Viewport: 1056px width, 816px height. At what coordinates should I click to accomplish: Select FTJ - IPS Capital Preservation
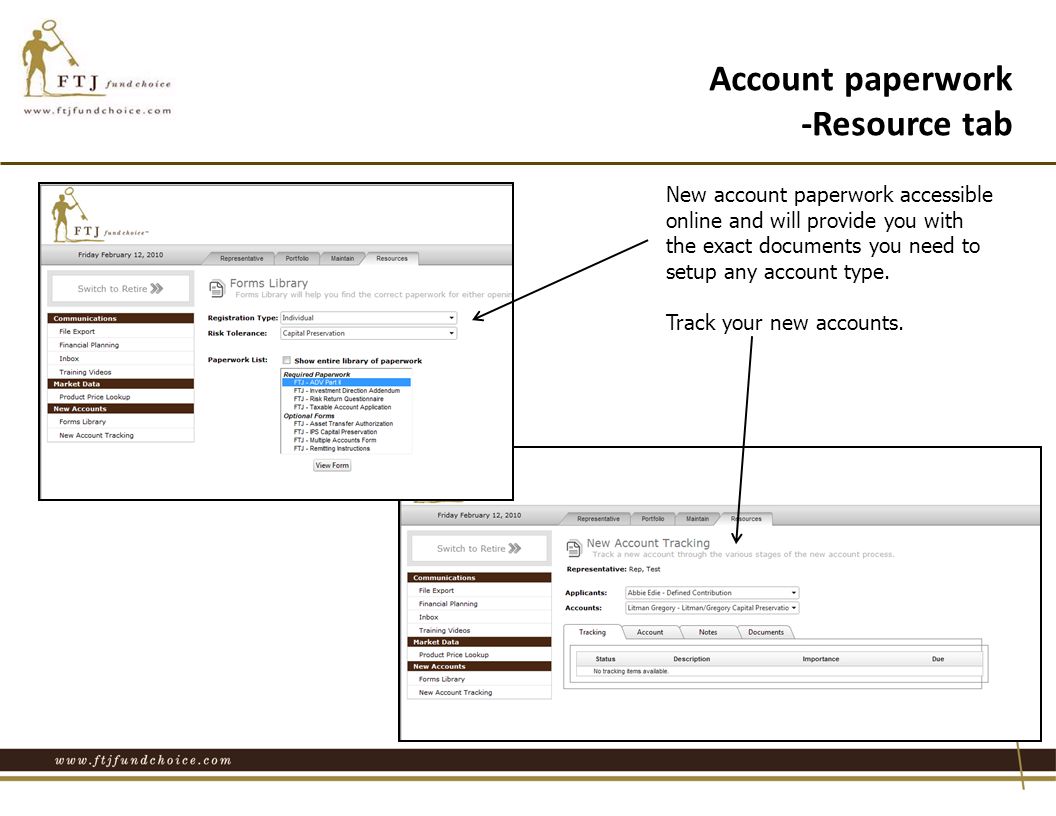[x=335, y=432]
